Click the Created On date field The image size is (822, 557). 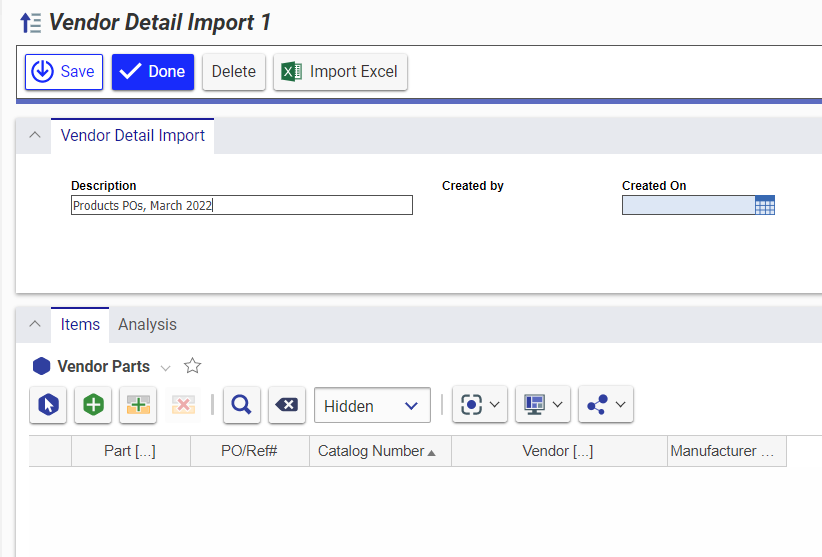[688, 205]
